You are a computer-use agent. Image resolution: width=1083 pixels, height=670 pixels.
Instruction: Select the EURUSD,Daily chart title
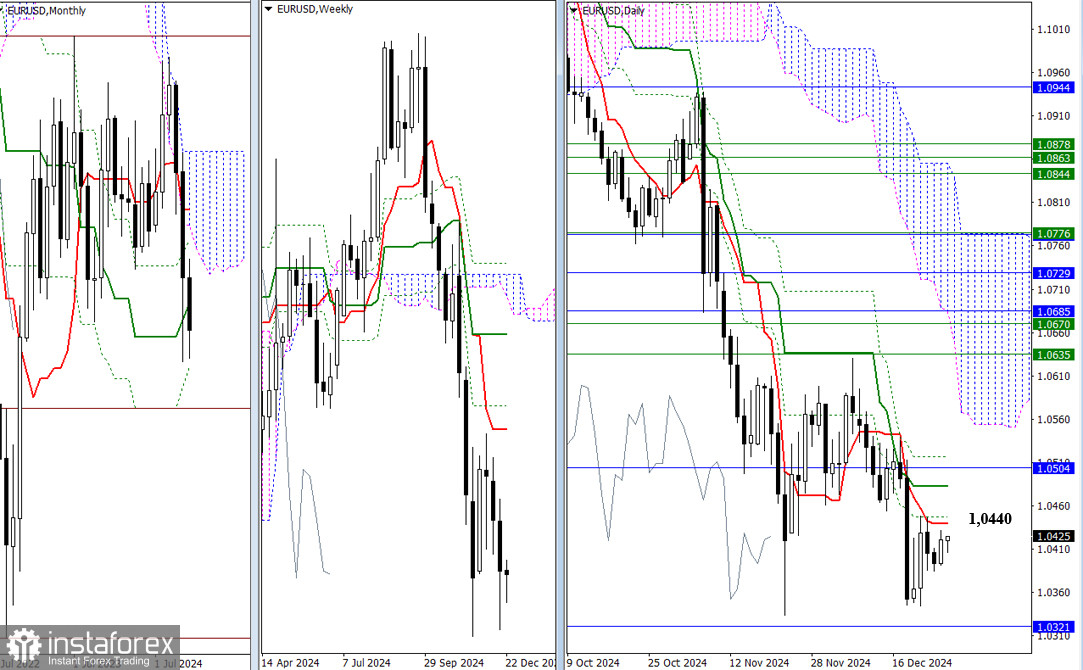pyautogui.click(x=613, y=11)
